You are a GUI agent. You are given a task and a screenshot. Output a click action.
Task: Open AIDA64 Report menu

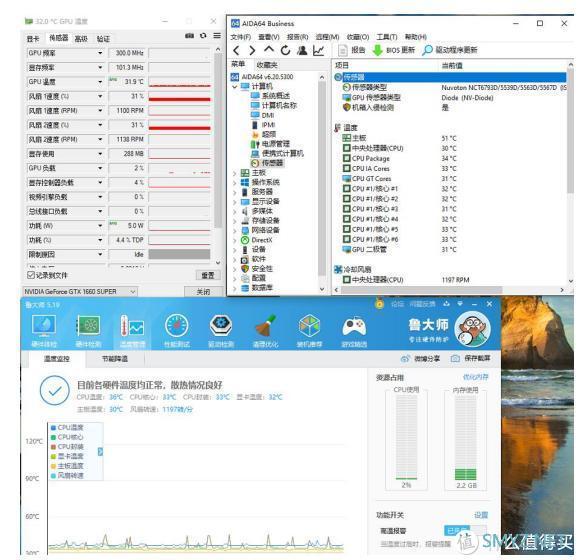pyautogui.click(x=297, y=37)
